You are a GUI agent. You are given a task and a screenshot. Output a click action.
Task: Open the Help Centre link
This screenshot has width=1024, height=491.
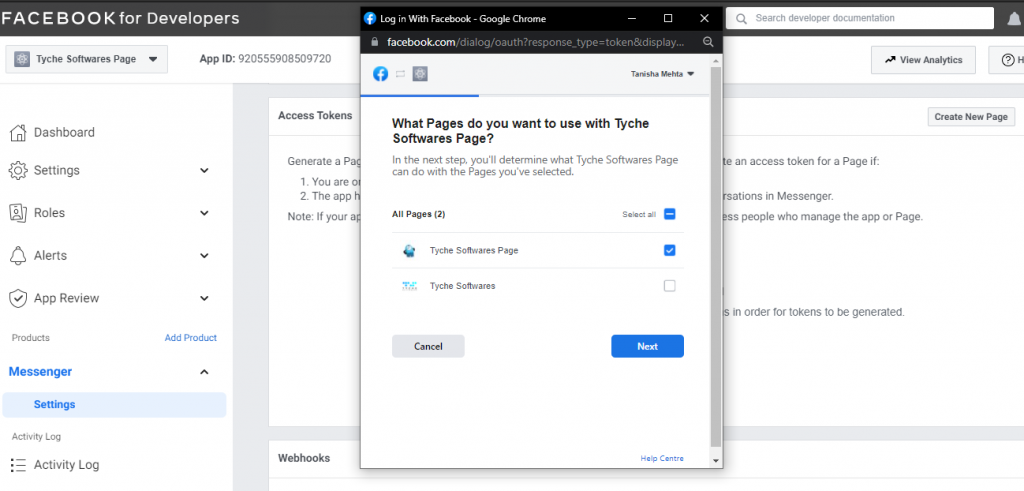(x=662, y=458)
